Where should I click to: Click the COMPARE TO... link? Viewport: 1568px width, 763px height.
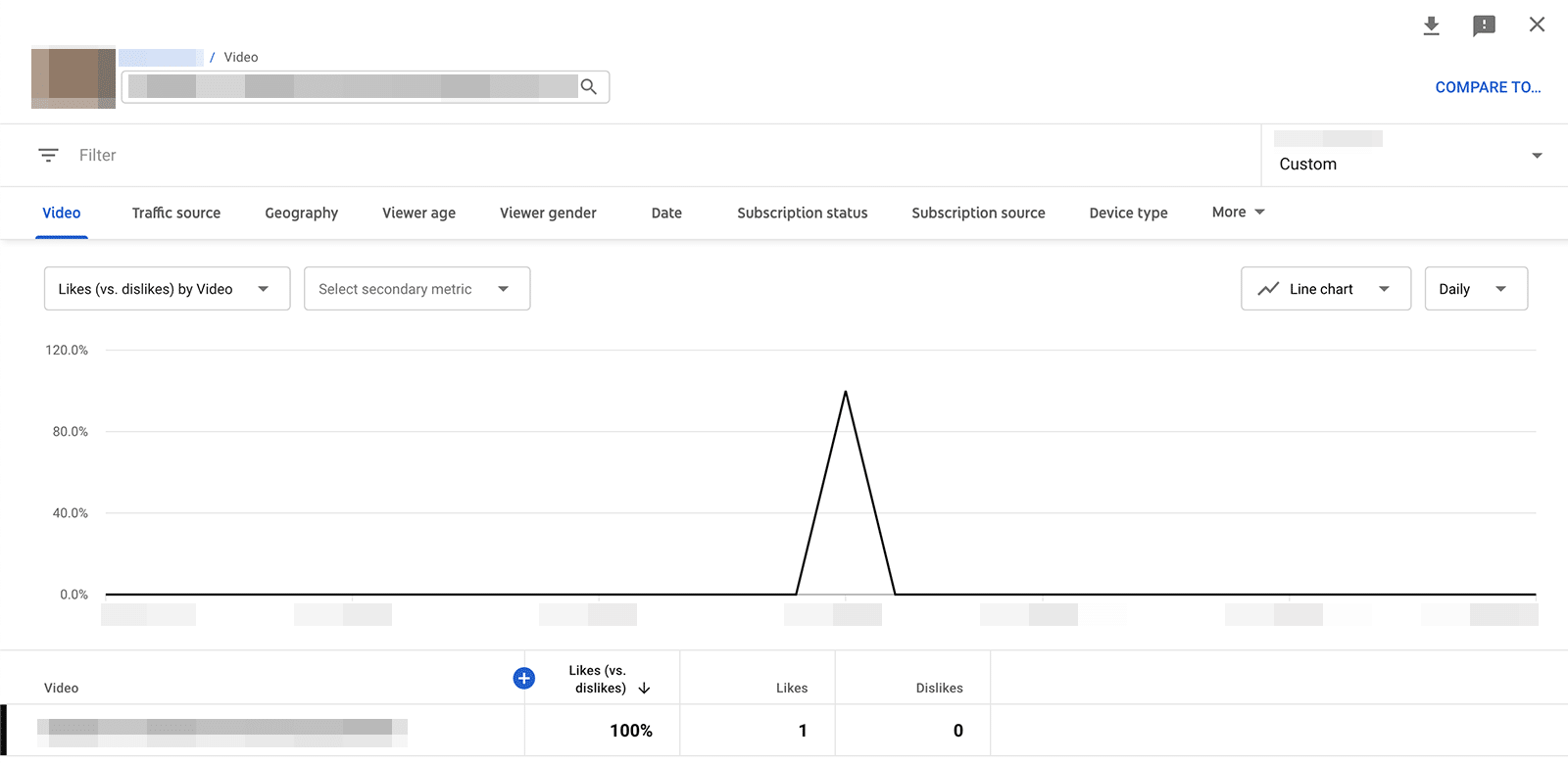[x=1487, y=87]
